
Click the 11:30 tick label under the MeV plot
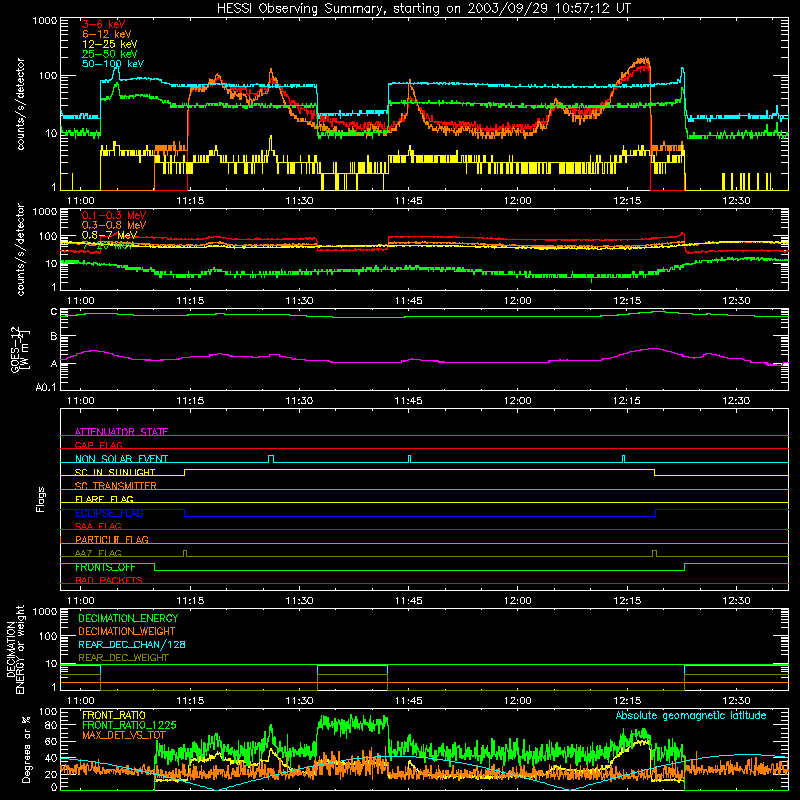pyautogui.click(x=299, y=301)
